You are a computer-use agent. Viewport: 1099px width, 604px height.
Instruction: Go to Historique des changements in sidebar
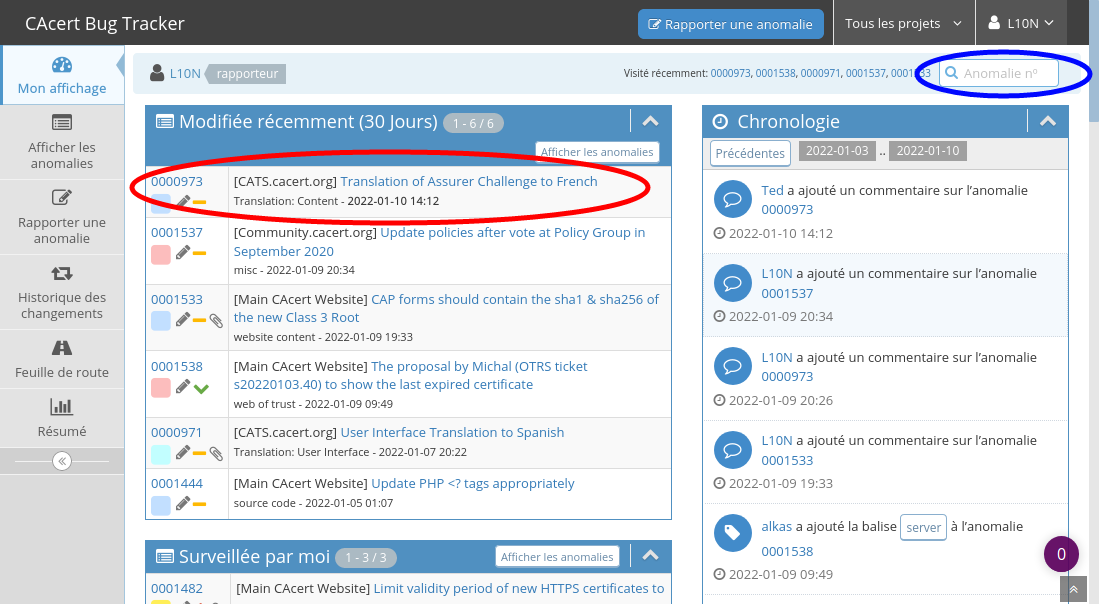(61, 292)
